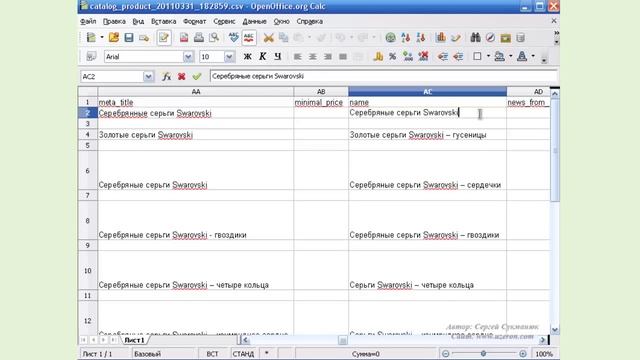Open Data Sources icon
This screenshot has width=640, height=360.
coord(520,38)
